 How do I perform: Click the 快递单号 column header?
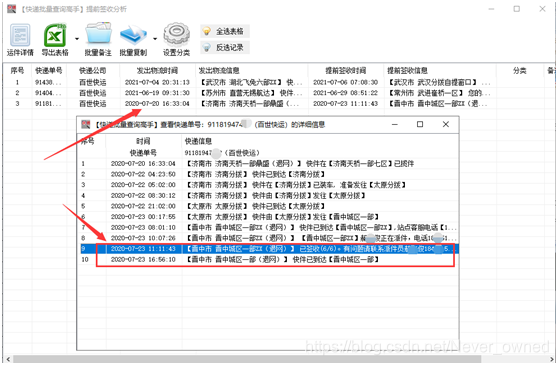tap(49, 70)
